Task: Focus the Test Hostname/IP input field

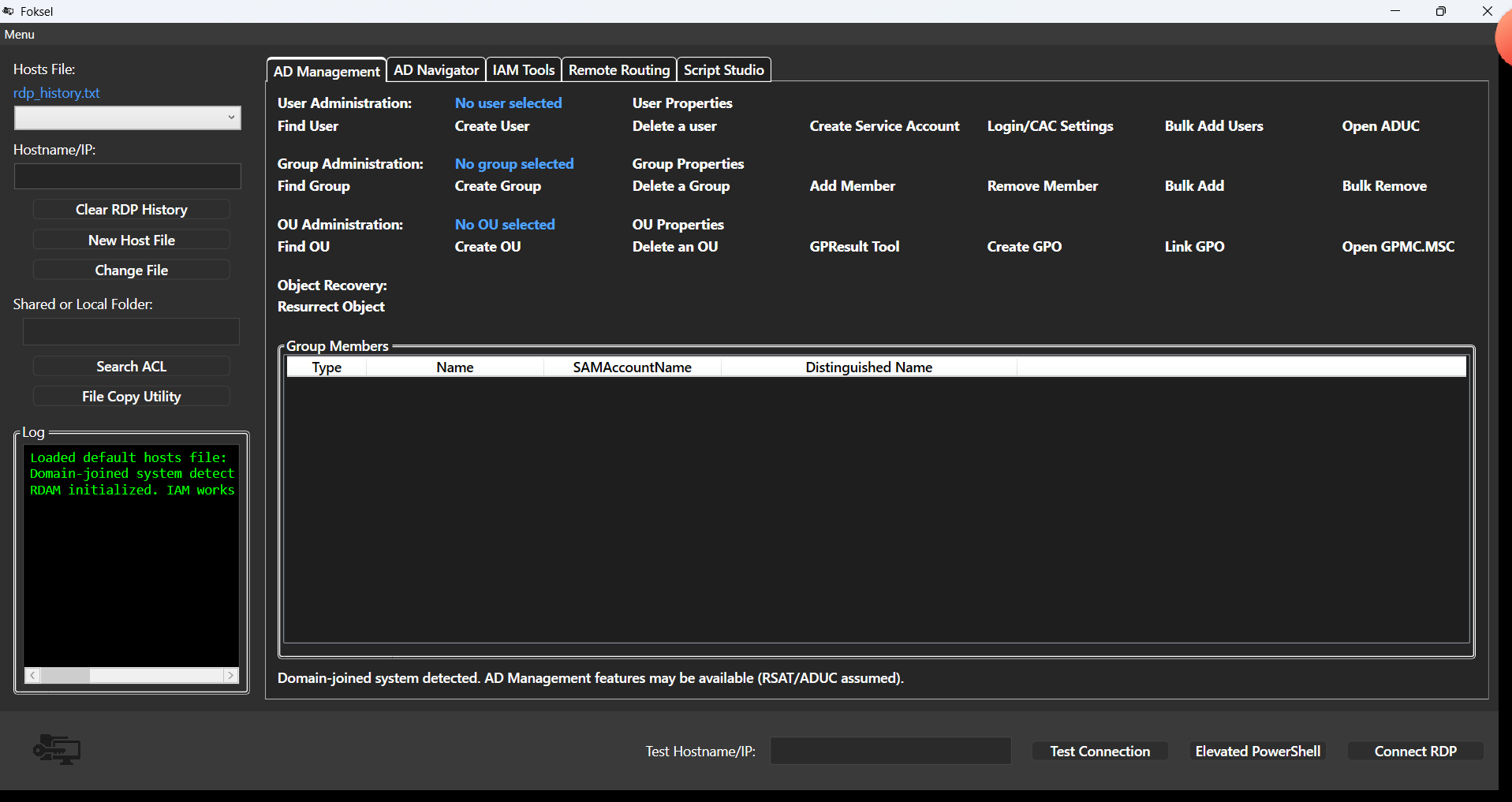Action: [890, 751]
